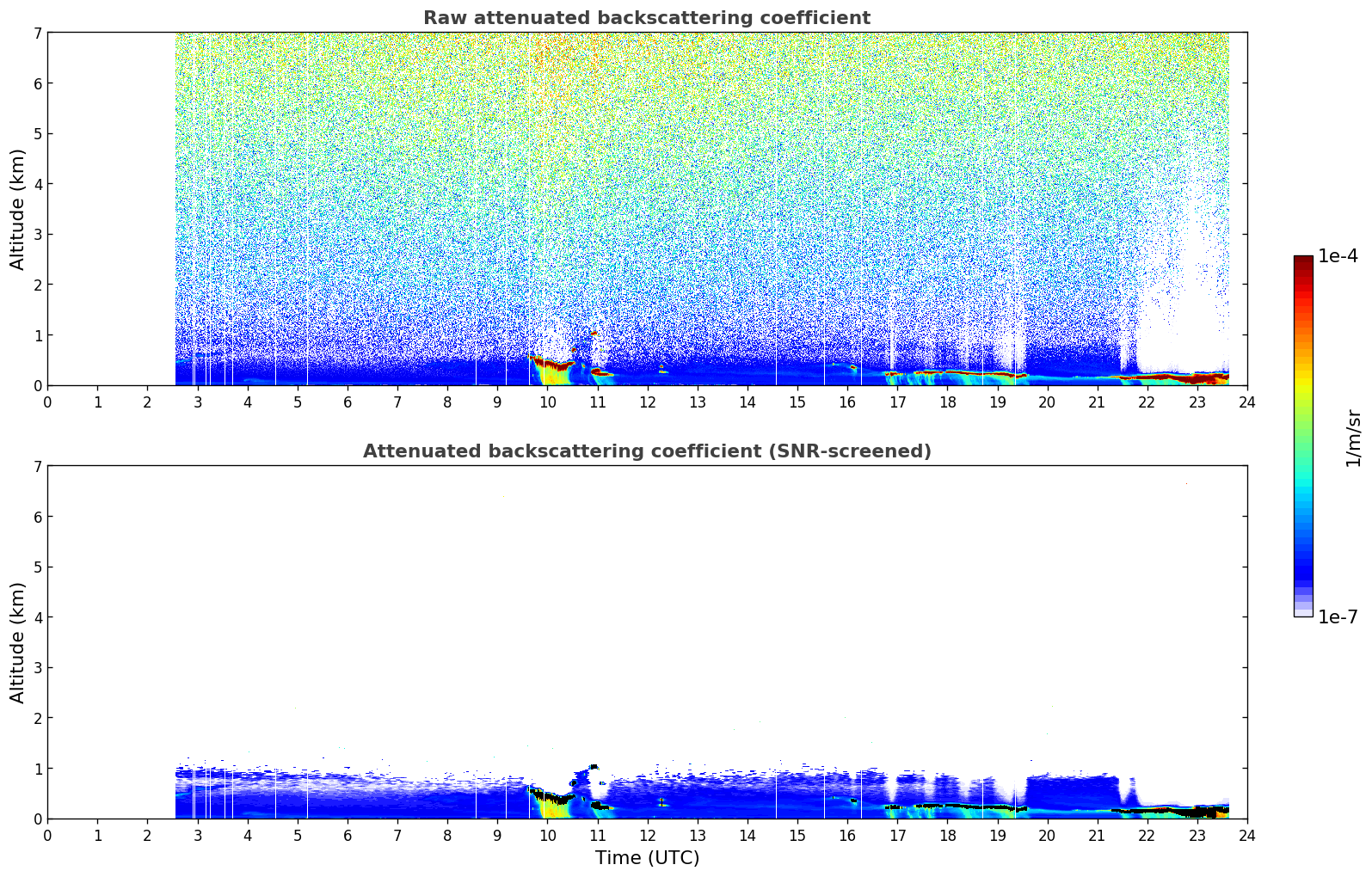Click the "1e-4" colorbar maximum label
The image size is (1372, 877).
(x=1338, y=256)
